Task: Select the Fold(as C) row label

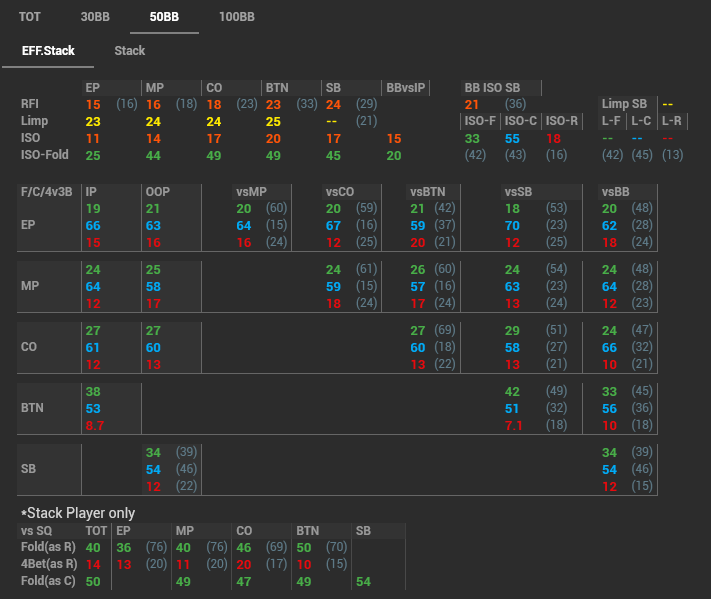Action: [x=49, y=581]
